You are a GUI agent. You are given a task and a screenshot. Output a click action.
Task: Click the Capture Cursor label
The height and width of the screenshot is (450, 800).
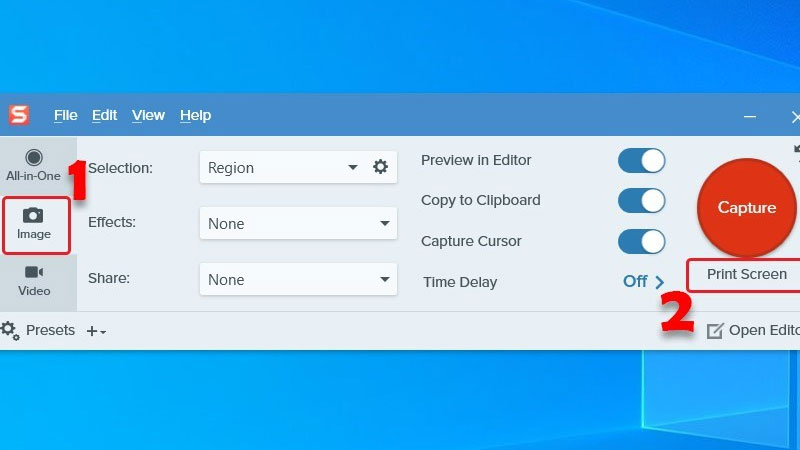[x=471, y=241]
